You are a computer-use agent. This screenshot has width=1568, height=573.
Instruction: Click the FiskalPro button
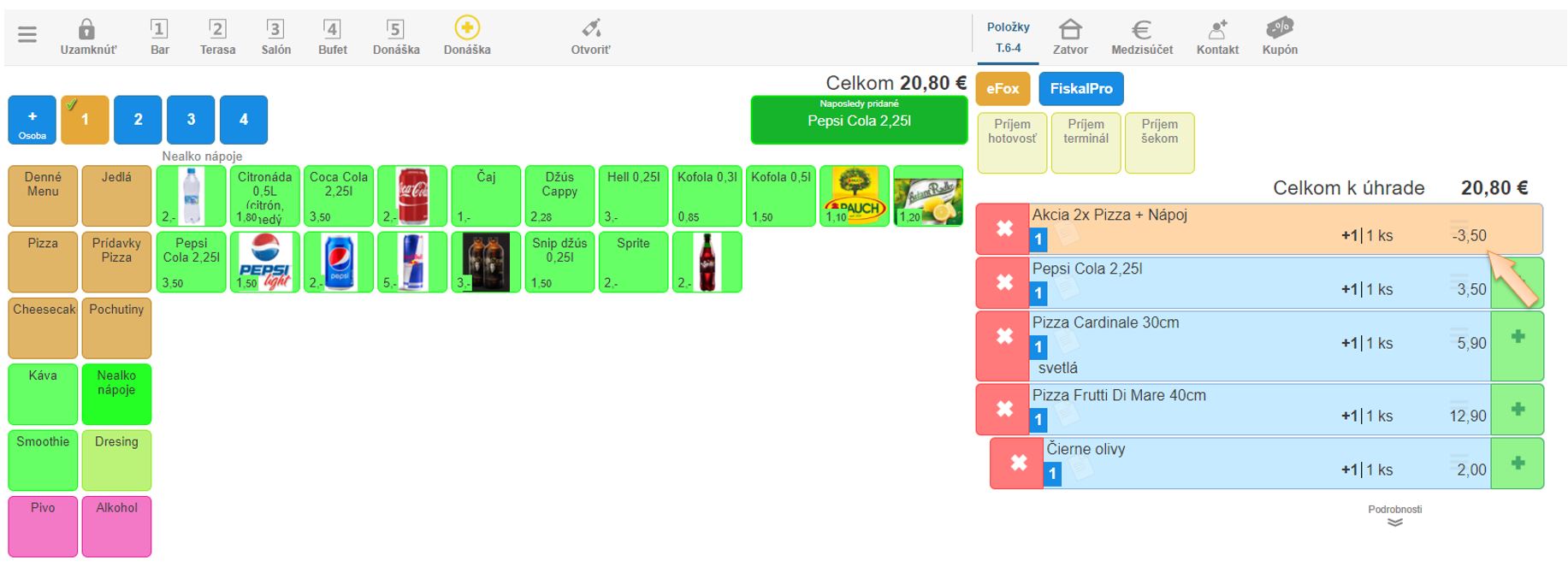(1080, 89)
